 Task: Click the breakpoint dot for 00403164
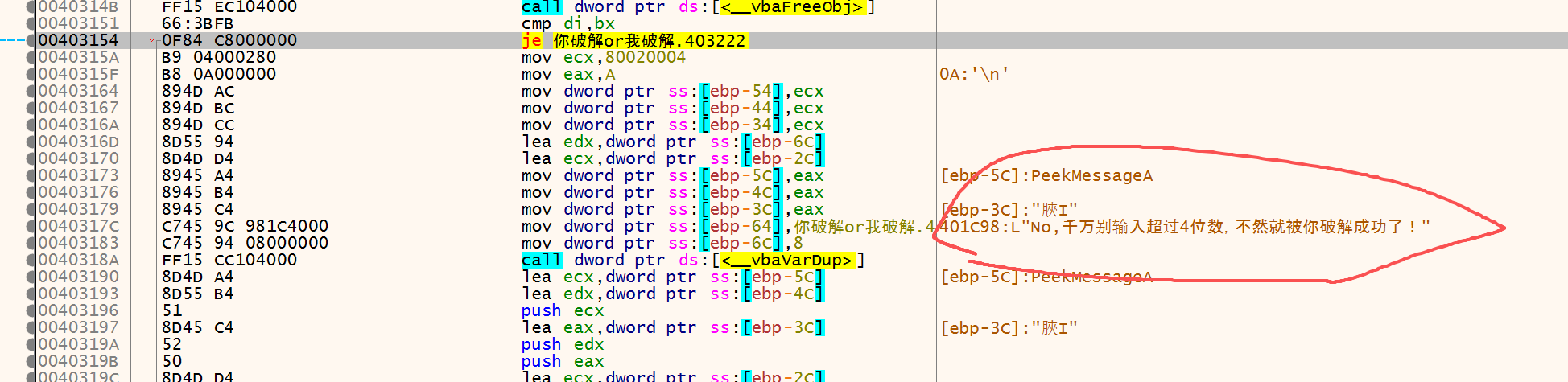point(31,91)
